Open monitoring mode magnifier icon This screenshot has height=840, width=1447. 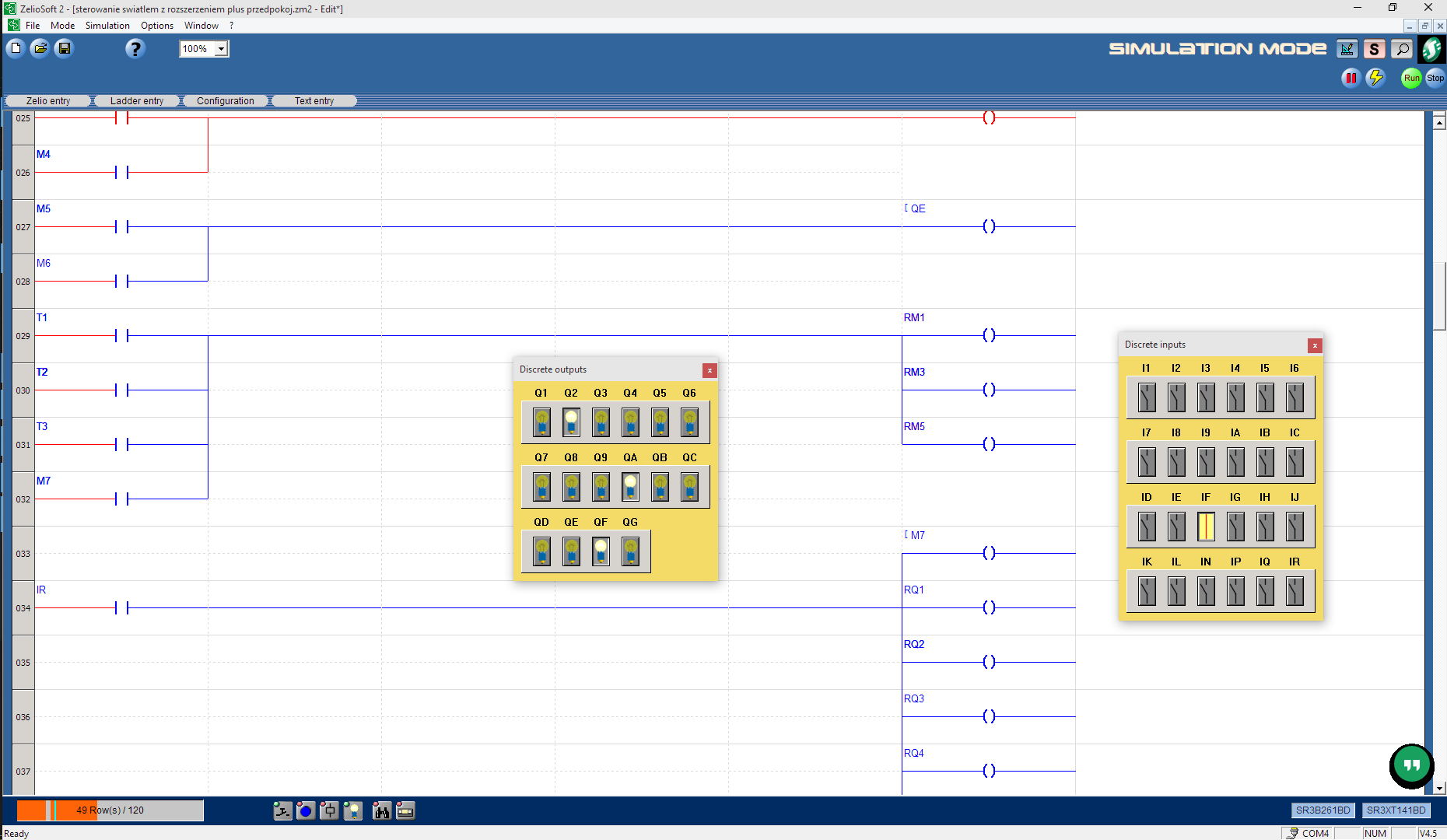pos(1402,49)
